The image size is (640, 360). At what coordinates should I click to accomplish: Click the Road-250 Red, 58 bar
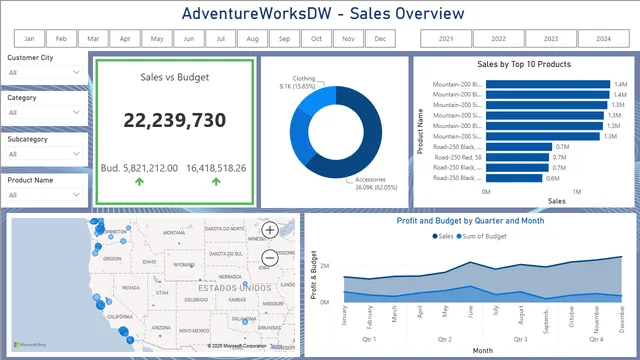point(517,157)
